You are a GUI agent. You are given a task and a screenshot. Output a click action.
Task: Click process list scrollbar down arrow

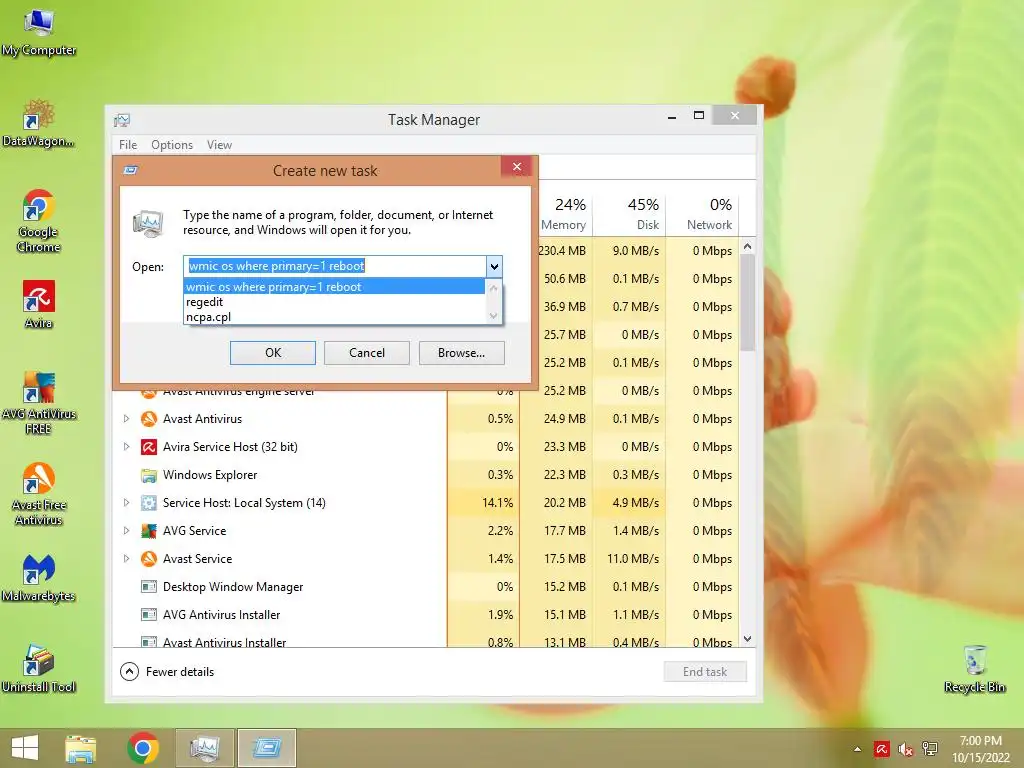748,639
